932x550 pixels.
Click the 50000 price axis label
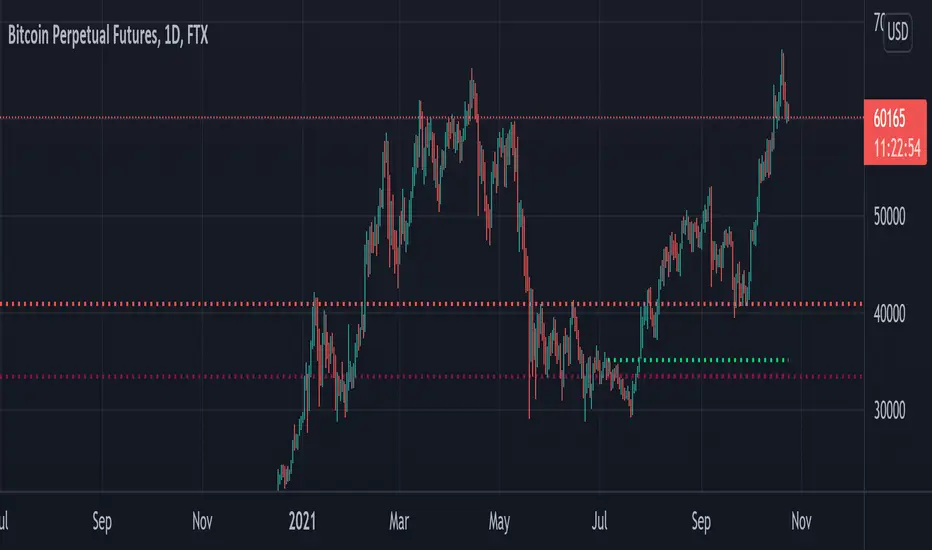[889, 216]
